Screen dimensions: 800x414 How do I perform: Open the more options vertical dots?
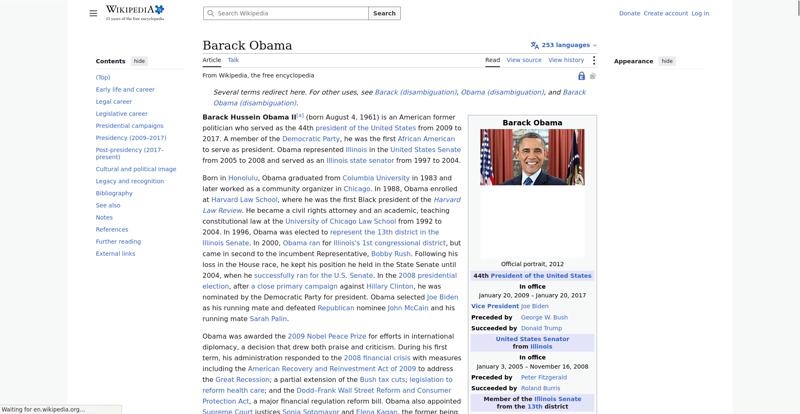tap(593, 60)
